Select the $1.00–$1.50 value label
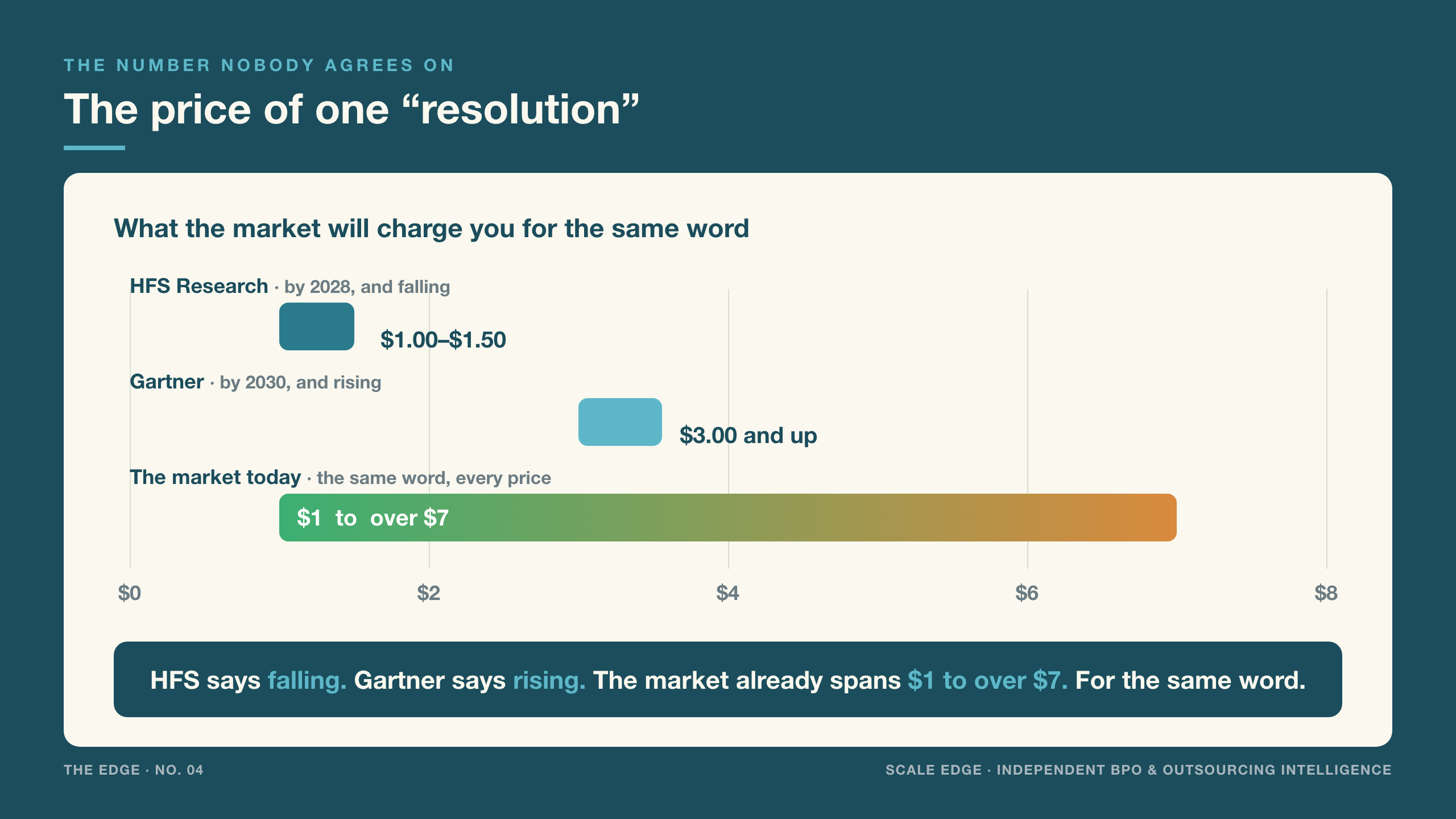Screen dimensions: 1456x819 443,340
